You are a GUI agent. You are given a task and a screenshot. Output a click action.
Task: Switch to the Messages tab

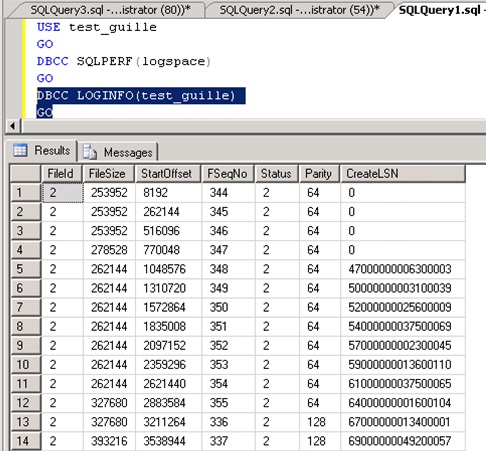pos(118,152)
